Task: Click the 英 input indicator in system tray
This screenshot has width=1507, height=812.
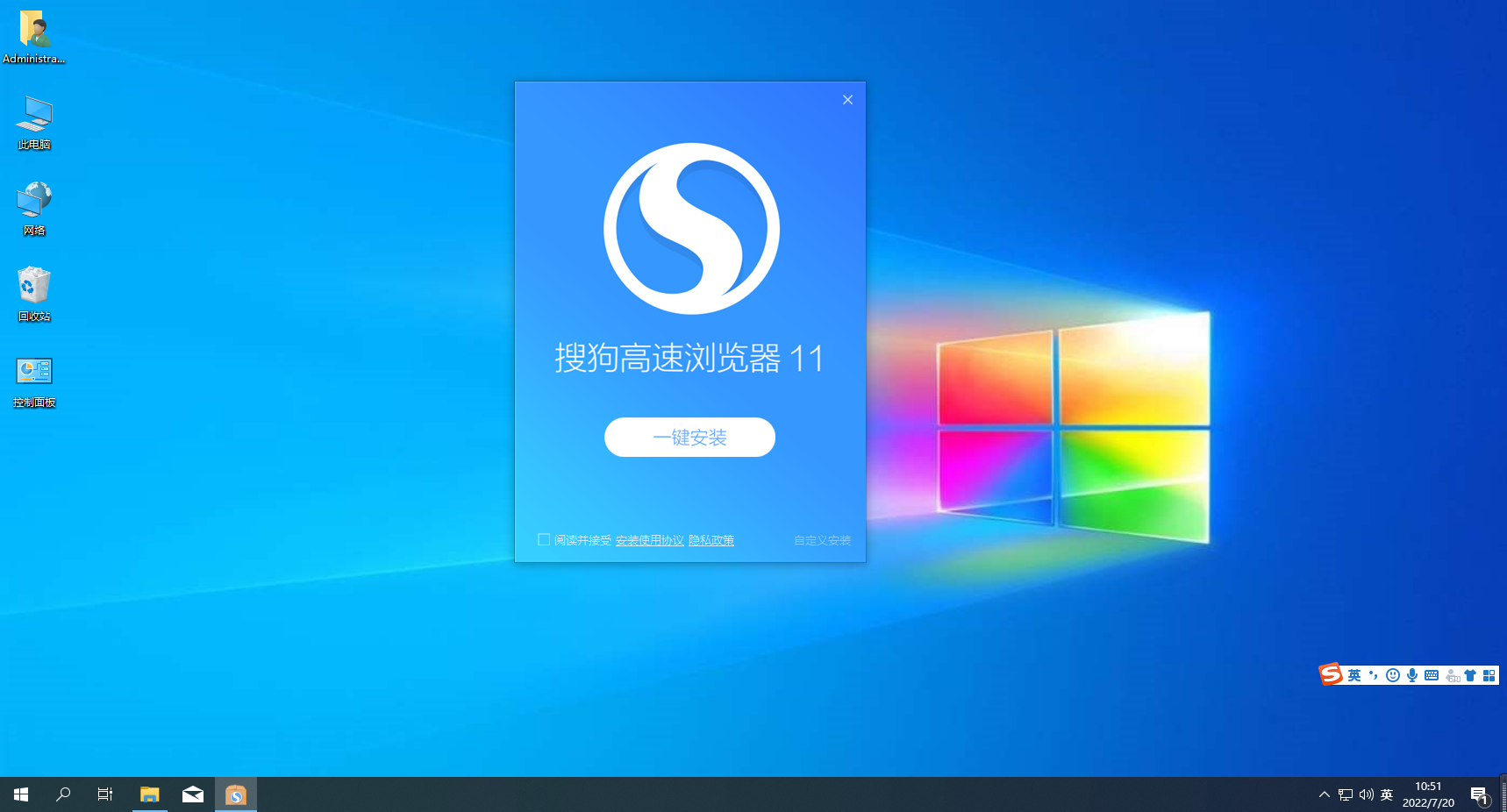Action: coord(1387,794)
